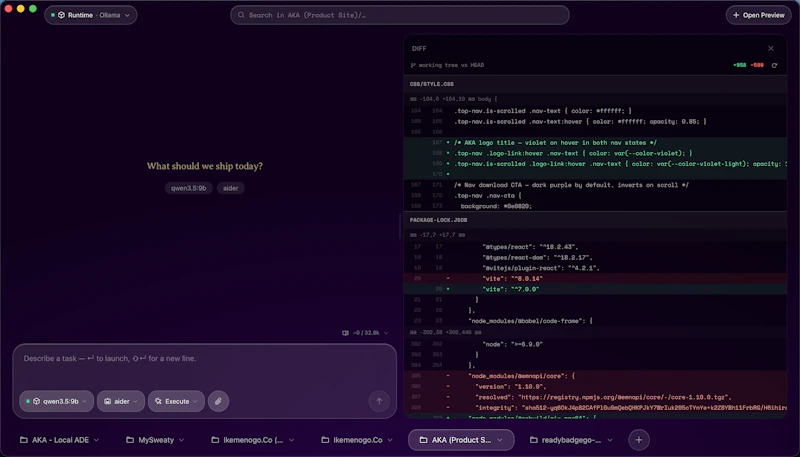Switch to the readybadgego-… tab
This screenshot has height=457, width=800.
coord(570,440)
